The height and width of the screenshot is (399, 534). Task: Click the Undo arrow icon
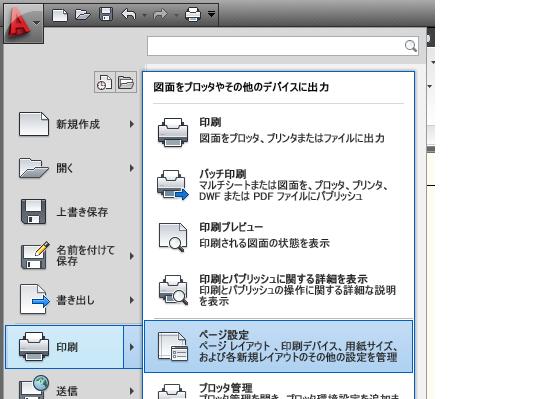[129, 15]
